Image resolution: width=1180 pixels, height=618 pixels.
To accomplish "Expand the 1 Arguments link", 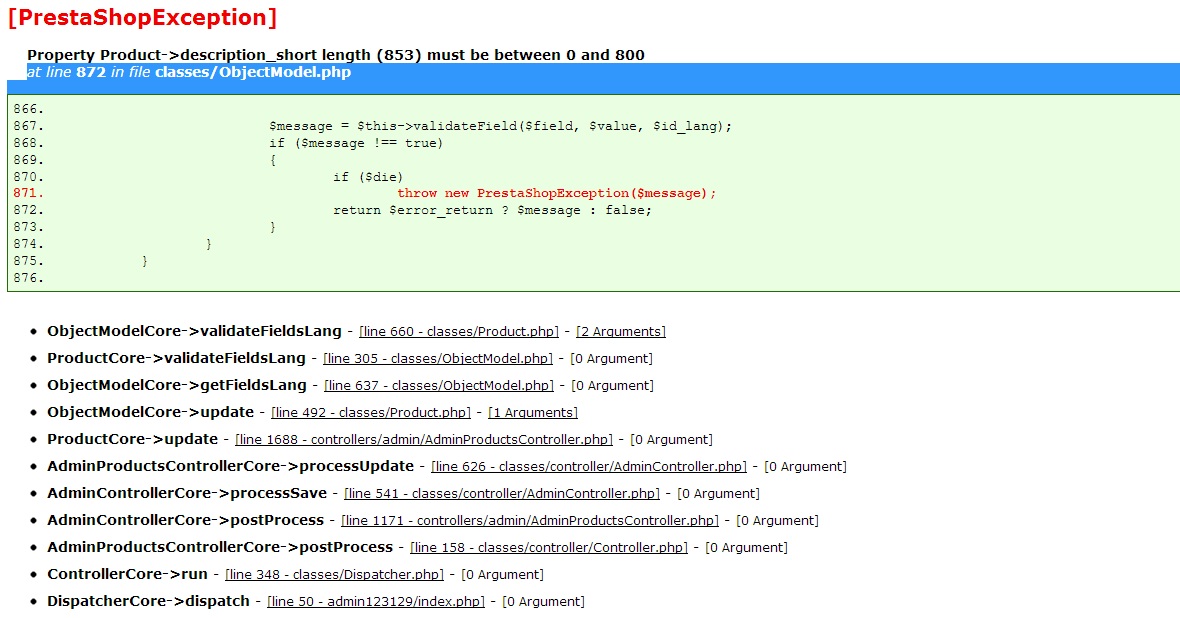I will click(533, 413).
